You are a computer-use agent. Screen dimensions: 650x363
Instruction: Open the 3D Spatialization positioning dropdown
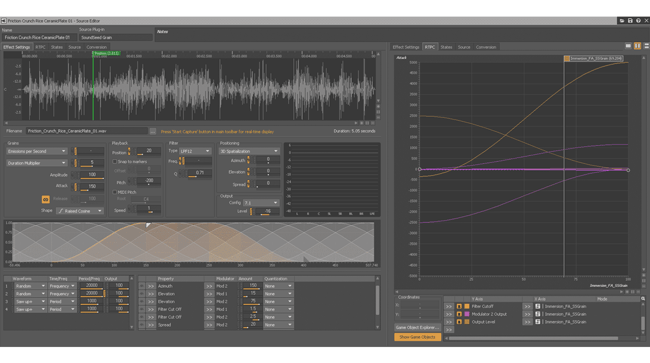249,151
